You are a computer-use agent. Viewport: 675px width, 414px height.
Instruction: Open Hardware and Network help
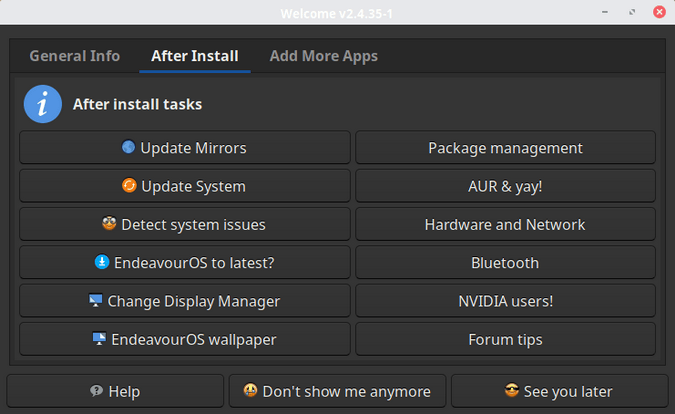pyautogui.click(x=505, y=225)
